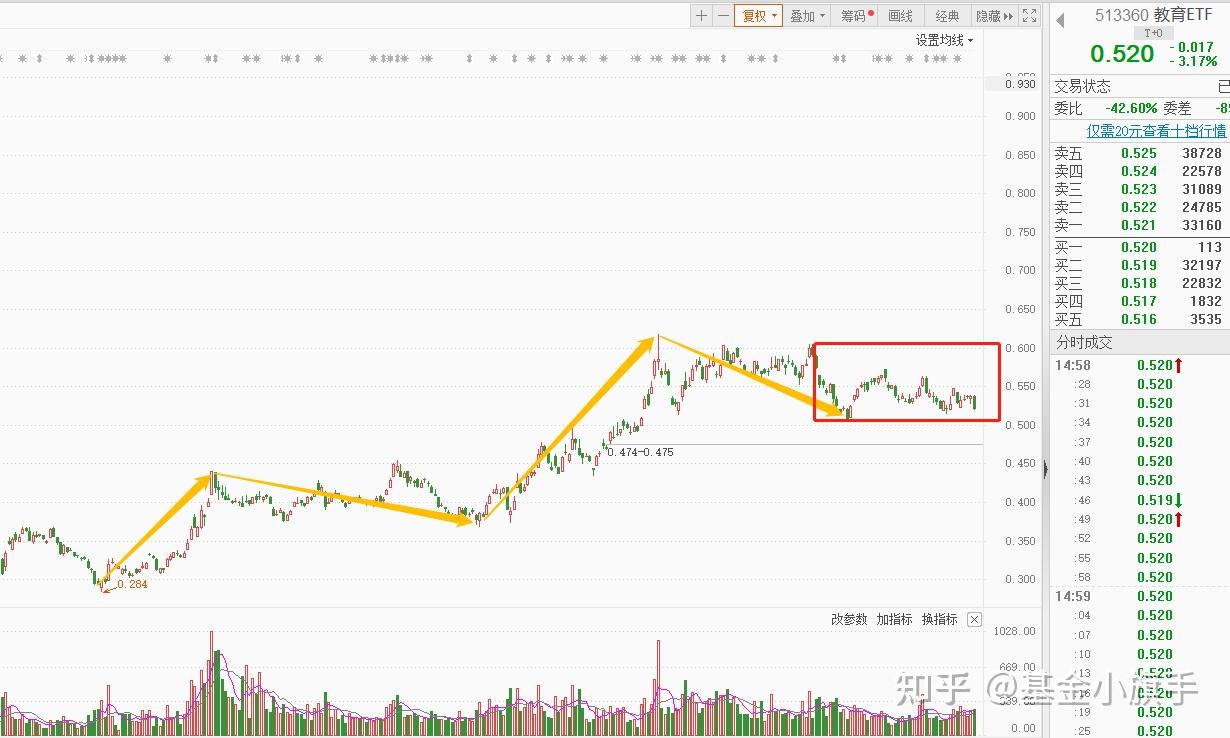Go back with the left arrow near 513360

[1060, 20]
